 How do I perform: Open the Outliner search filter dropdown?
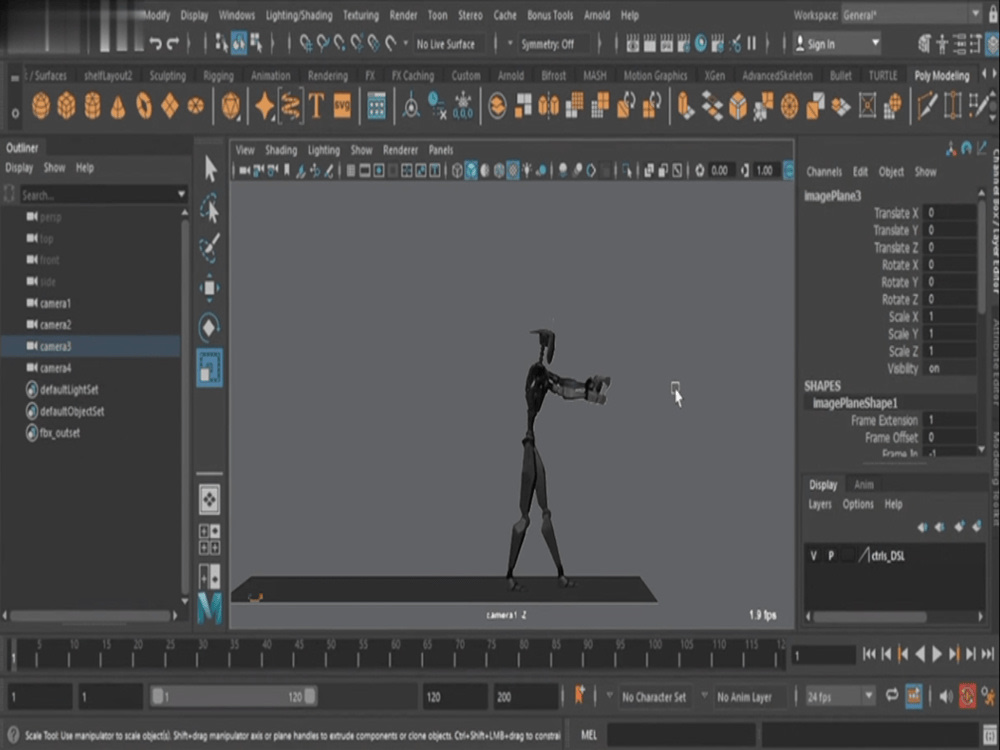click(x=181, y=194)
